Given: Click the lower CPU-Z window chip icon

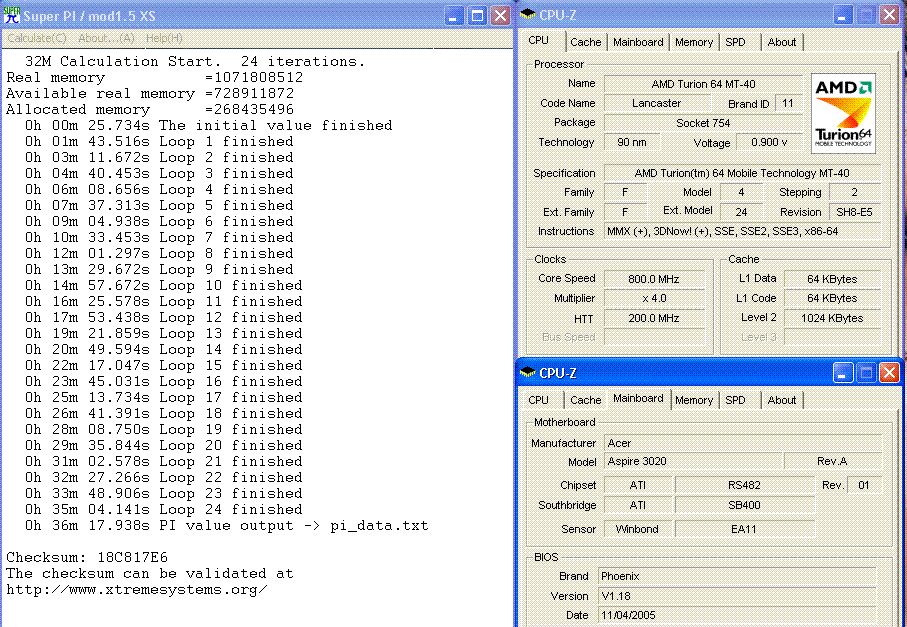Looking at the screenshot, I should [x=528, y=373].
